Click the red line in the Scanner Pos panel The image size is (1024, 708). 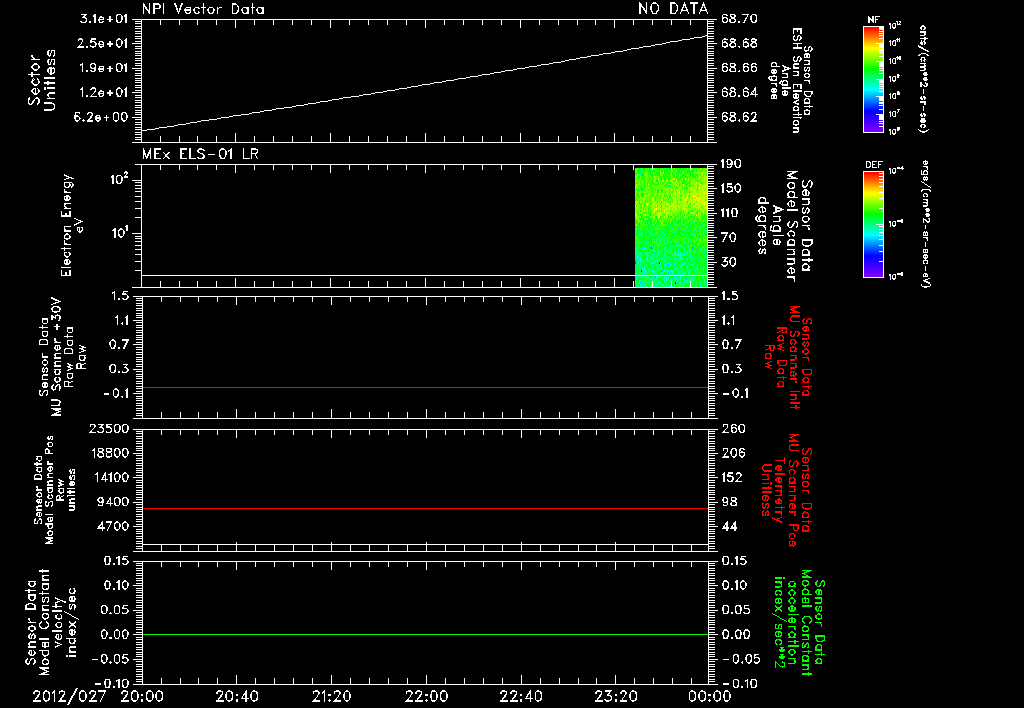424,508
